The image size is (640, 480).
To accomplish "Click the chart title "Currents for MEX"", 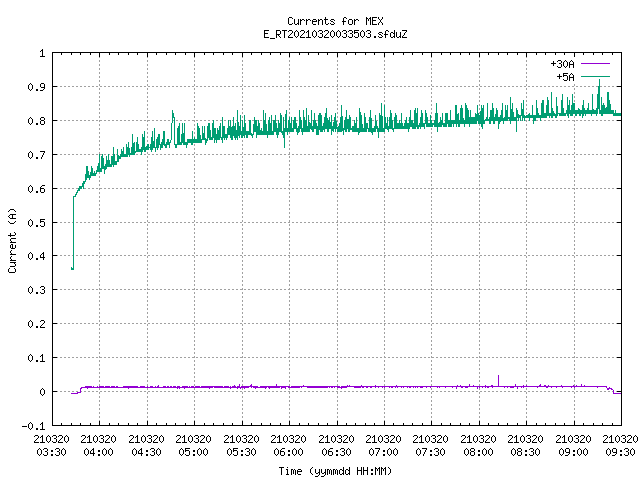I will (335, 21).
